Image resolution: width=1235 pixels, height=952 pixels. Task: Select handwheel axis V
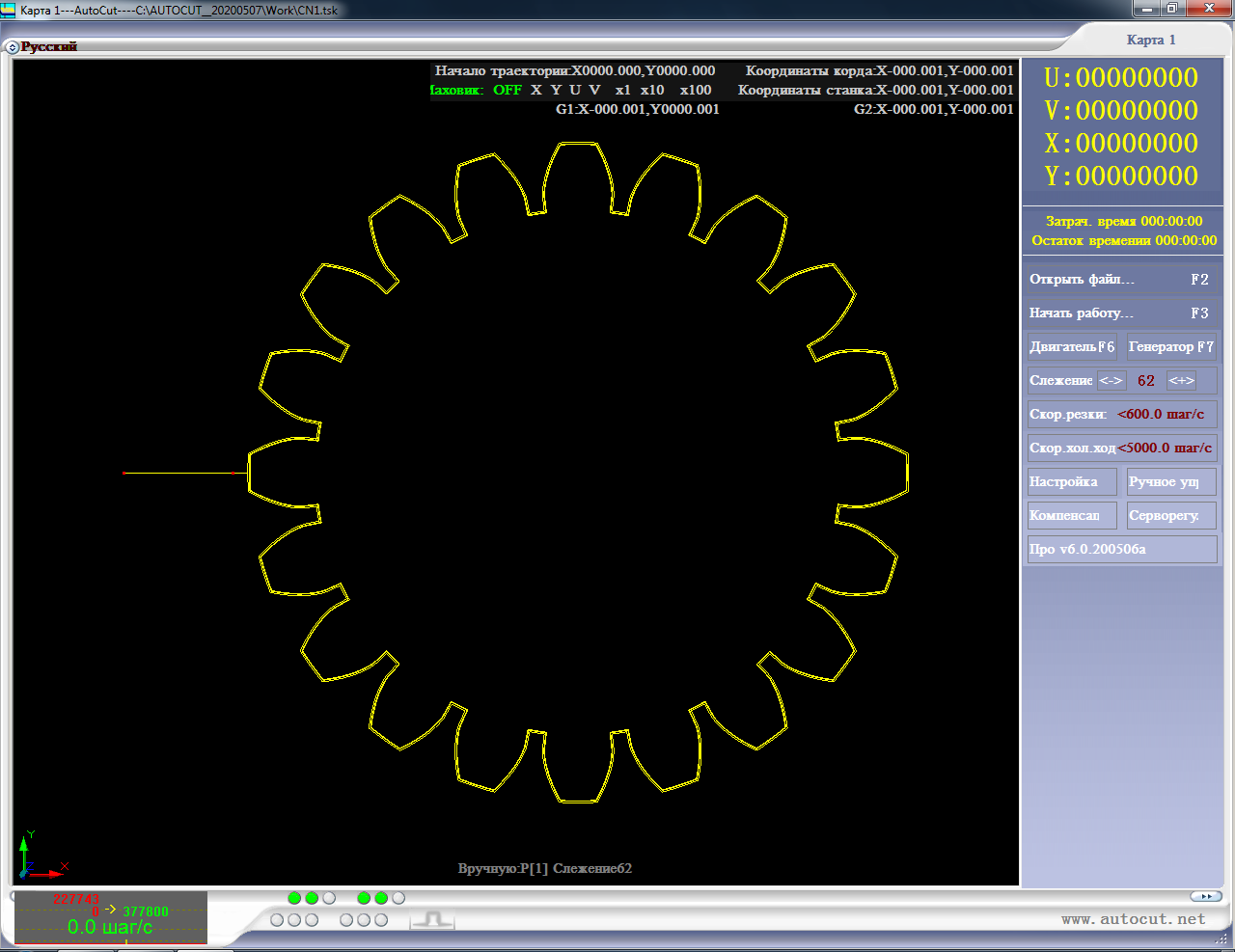click(x=594, y=90)
